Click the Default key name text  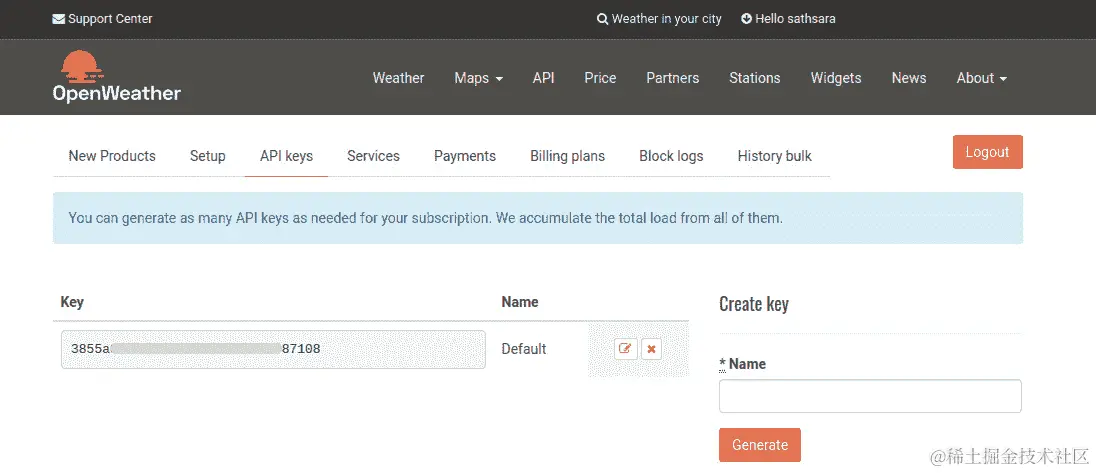point(524,349)
